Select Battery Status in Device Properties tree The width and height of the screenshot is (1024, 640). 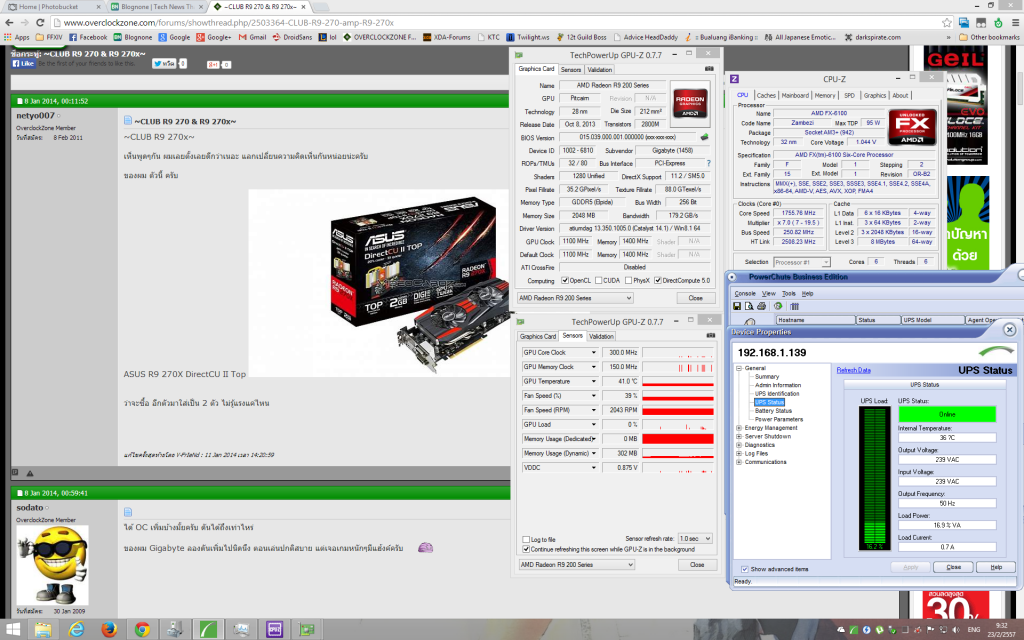(x=773, y=411)
